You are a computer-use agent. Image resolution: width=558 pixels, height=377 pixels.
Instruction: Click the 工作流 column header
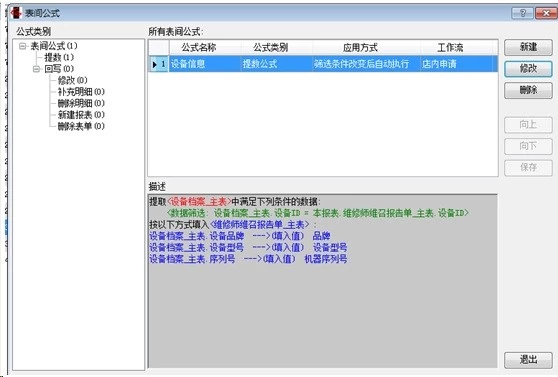click(x=451, y=48)
